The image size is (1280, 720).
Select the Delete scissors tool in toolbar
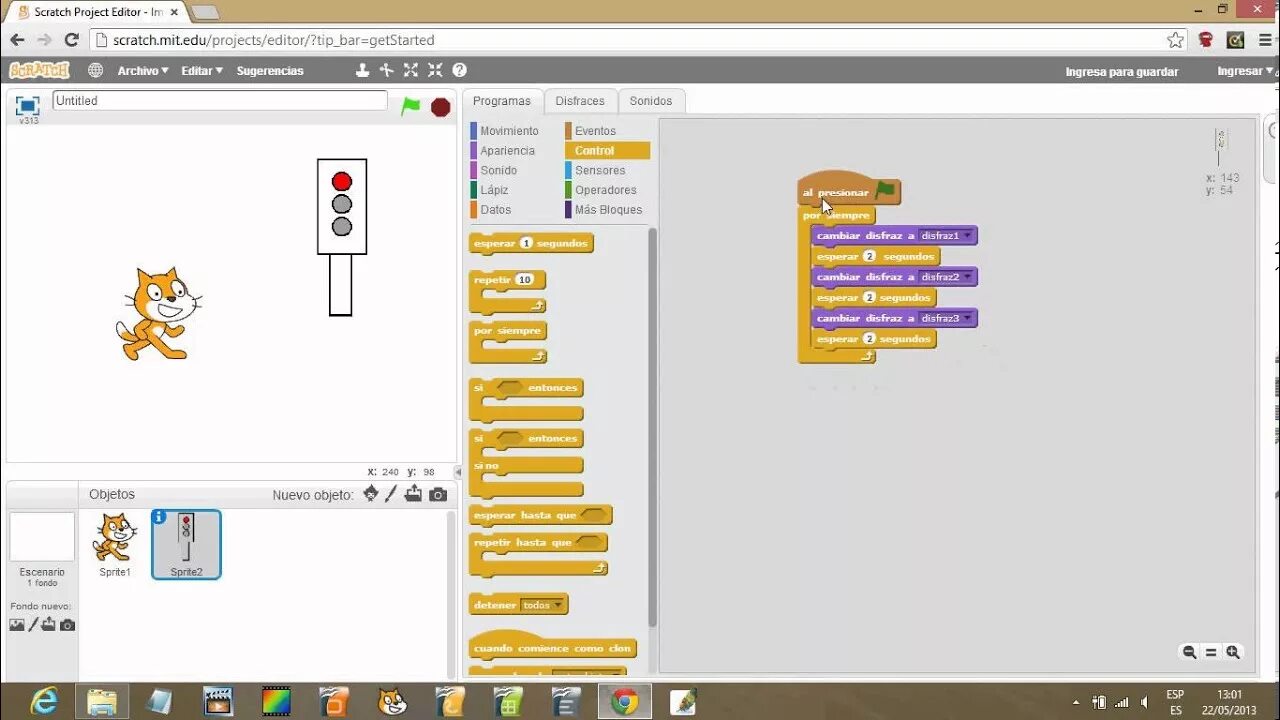pos(387,70)
